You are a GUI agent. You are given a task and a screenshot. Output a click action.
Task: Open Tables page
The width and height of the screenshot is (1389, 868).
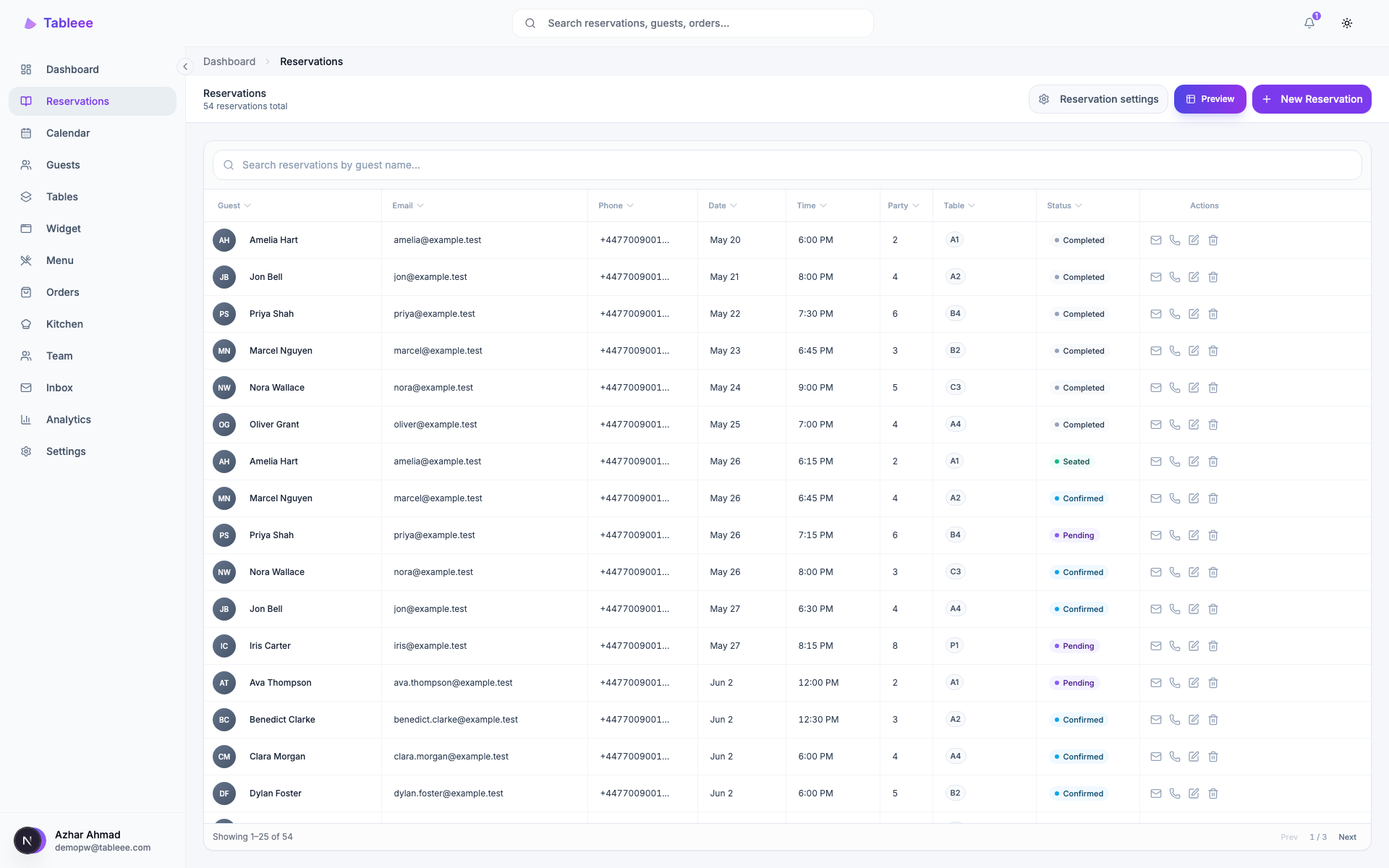click(x=93, y=197)
